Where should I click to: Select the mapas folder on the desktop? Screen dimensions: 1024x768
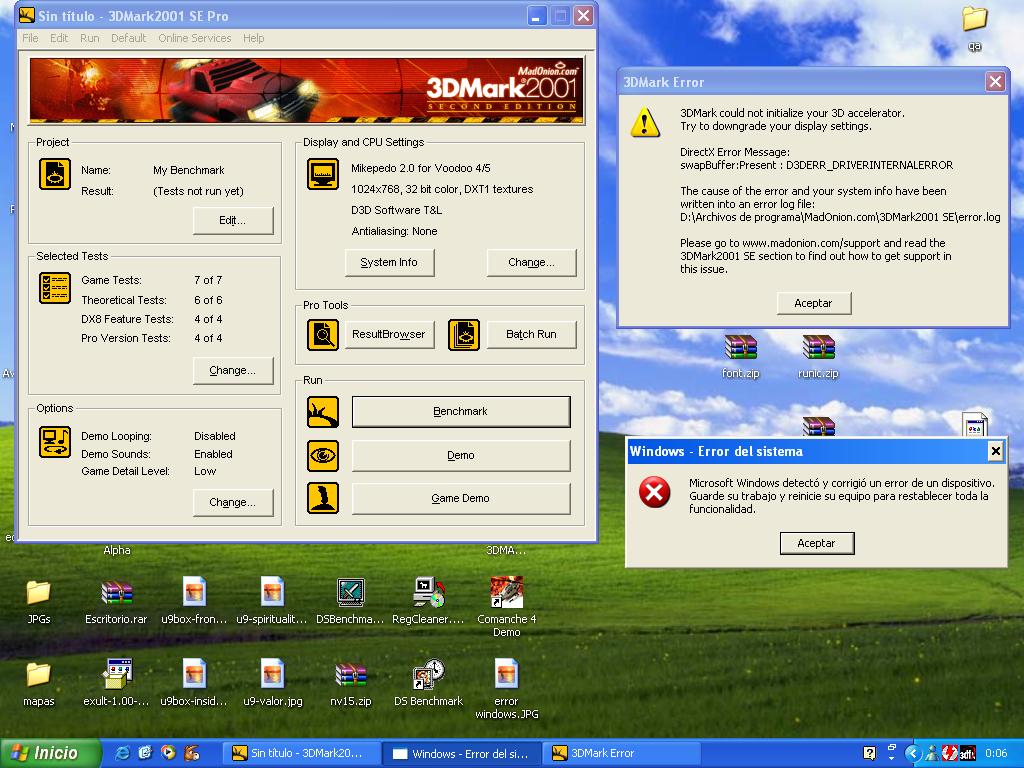click(39, 683)
